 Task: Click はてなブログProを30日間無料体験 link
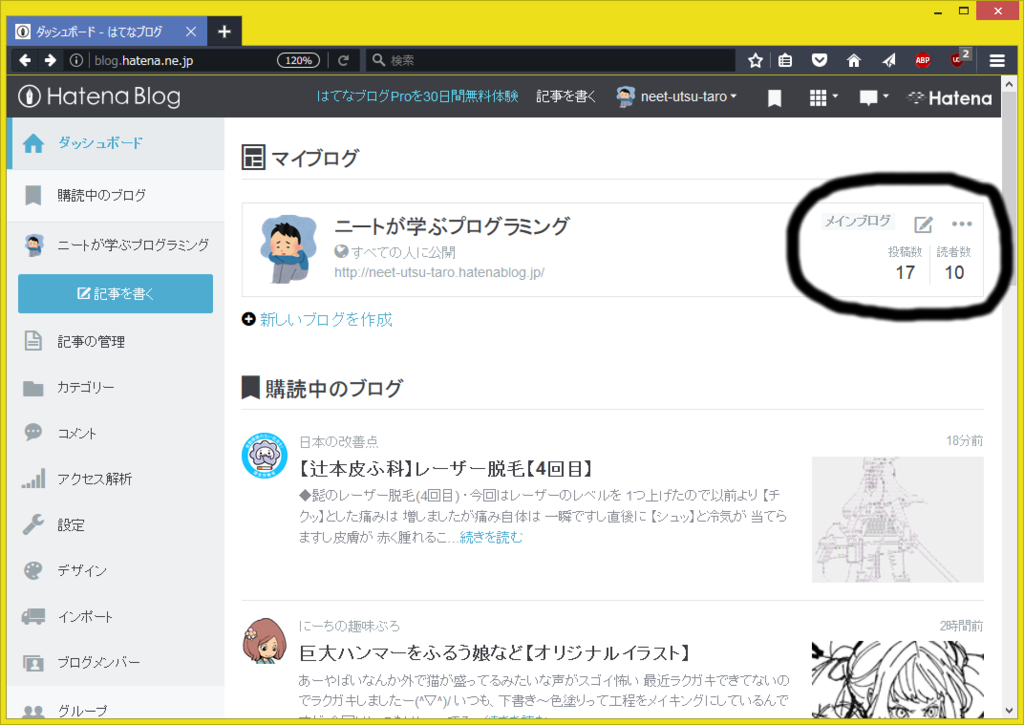click(x=417, y=97)
